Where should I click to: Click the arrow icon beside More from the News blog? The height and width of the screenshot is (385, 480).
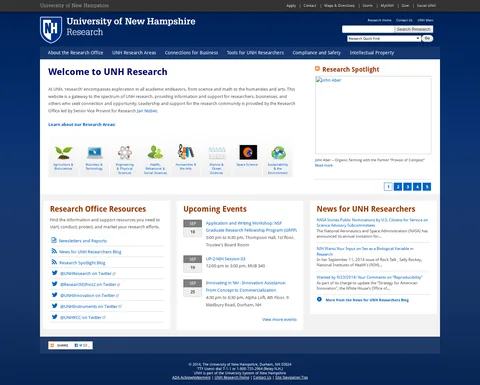point(319,299)
